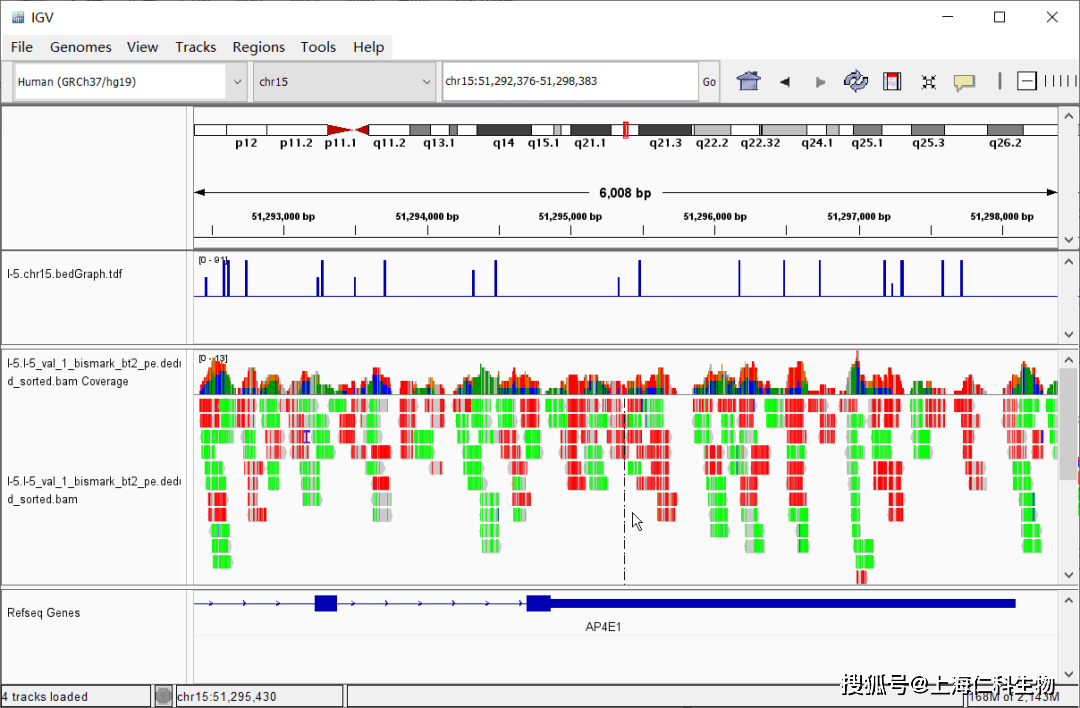Click the zoom out minus button
This screenshot has height=708, width=1080.
(x=1027, y=81)
